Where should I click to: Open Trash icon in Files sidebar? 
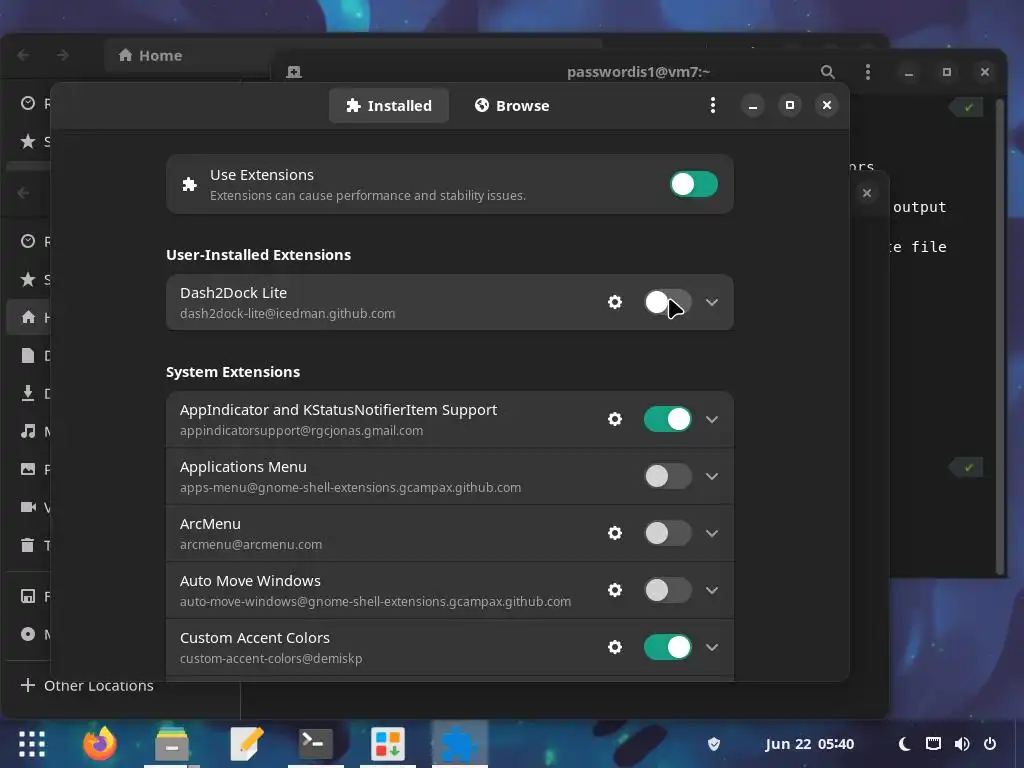pos(27,545)
